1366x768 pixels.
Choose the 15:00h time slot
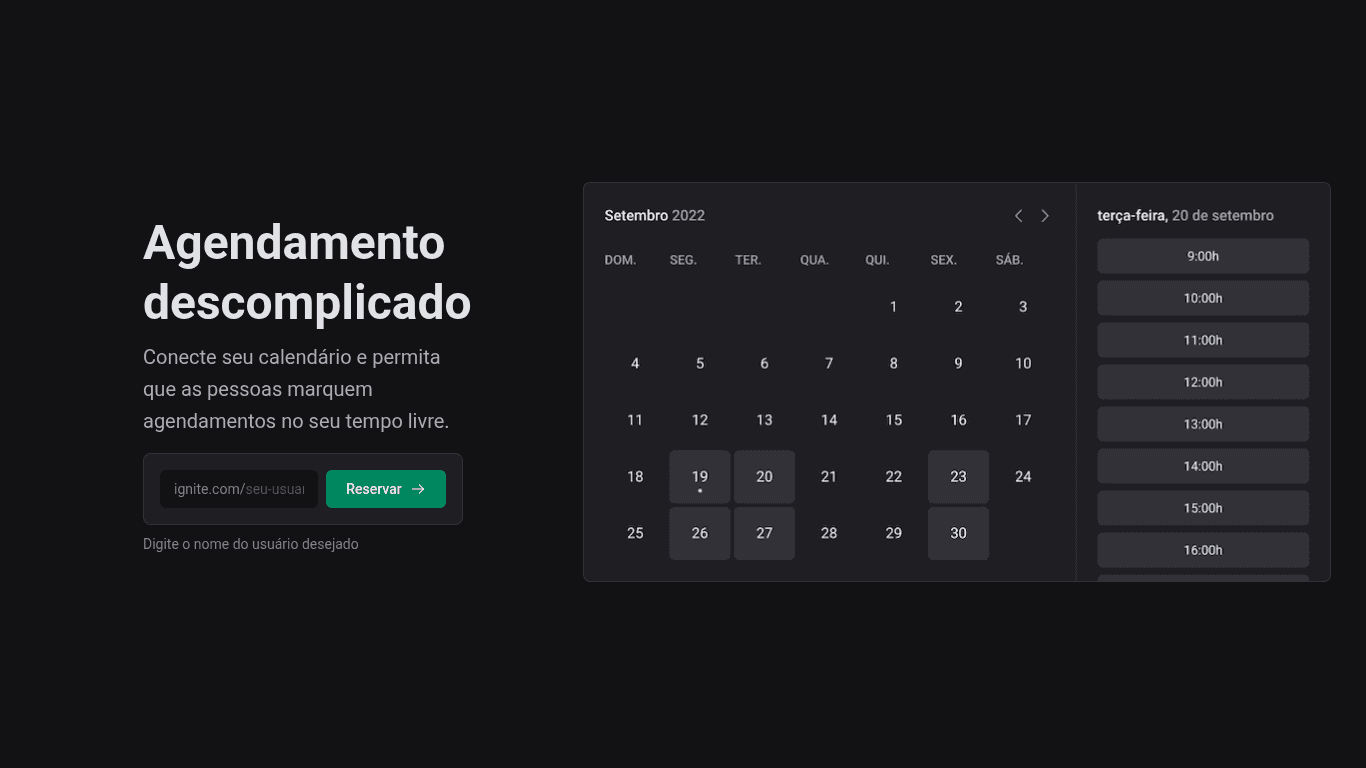(x=1202, y=508)
